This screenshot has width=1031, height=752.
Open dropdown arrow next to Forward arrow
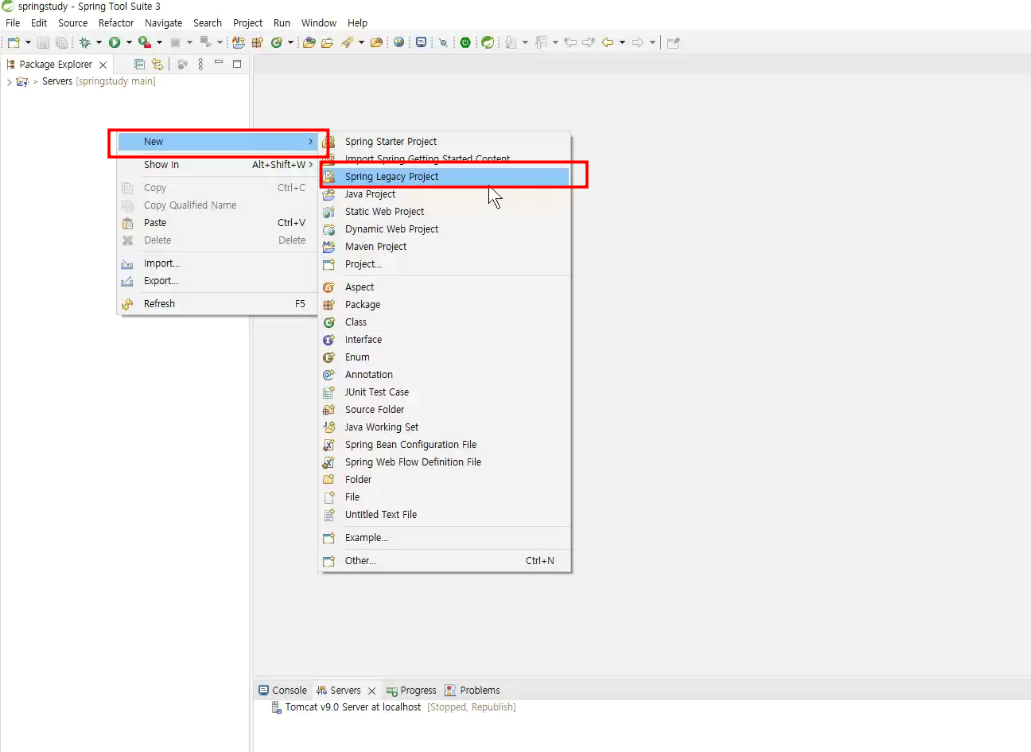click(x=652, y=43)
